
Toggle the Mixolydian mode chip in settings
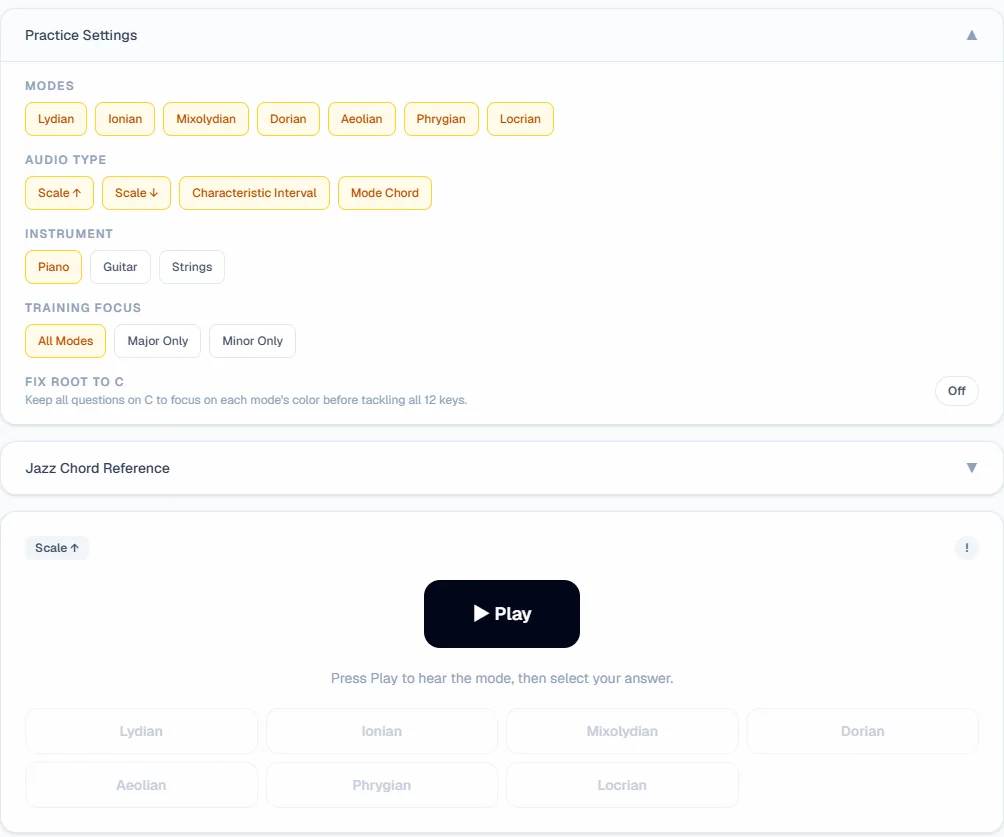206,119
